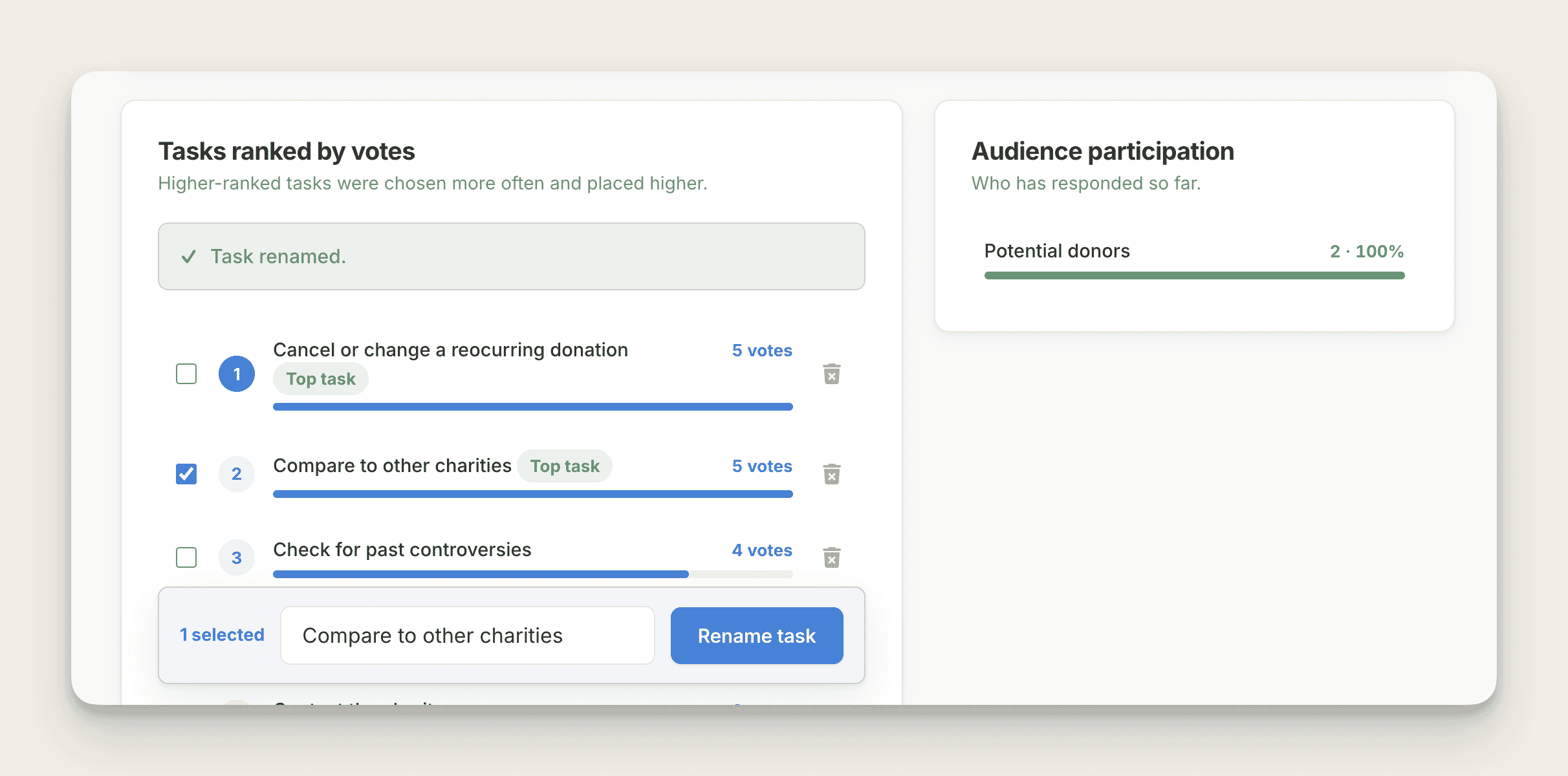Click the 'Tasks ranked by votes' heading

coord(287,151)
